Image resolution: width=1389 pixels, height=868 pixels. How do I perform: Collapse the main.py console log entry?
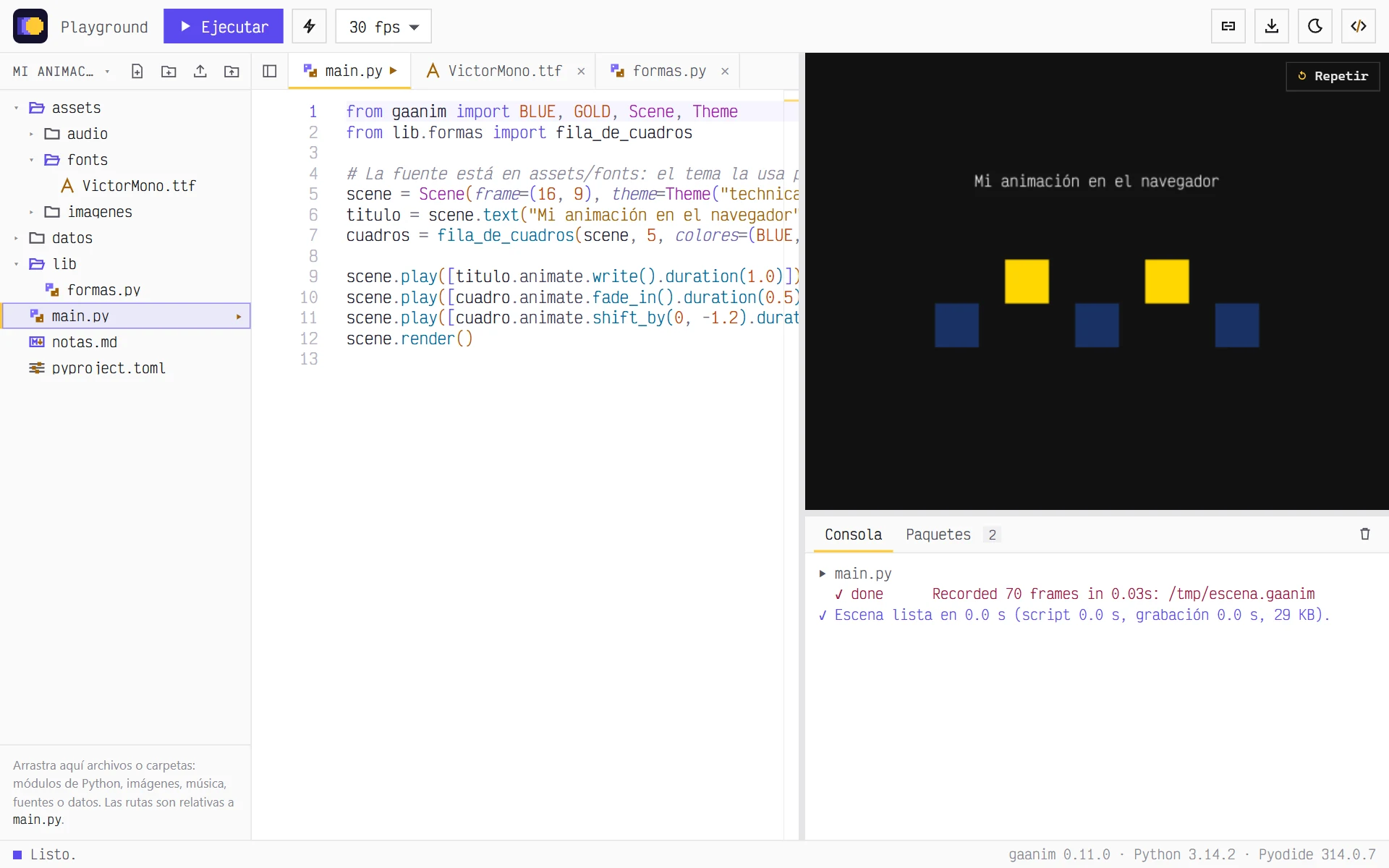click(x=823, y=574)
